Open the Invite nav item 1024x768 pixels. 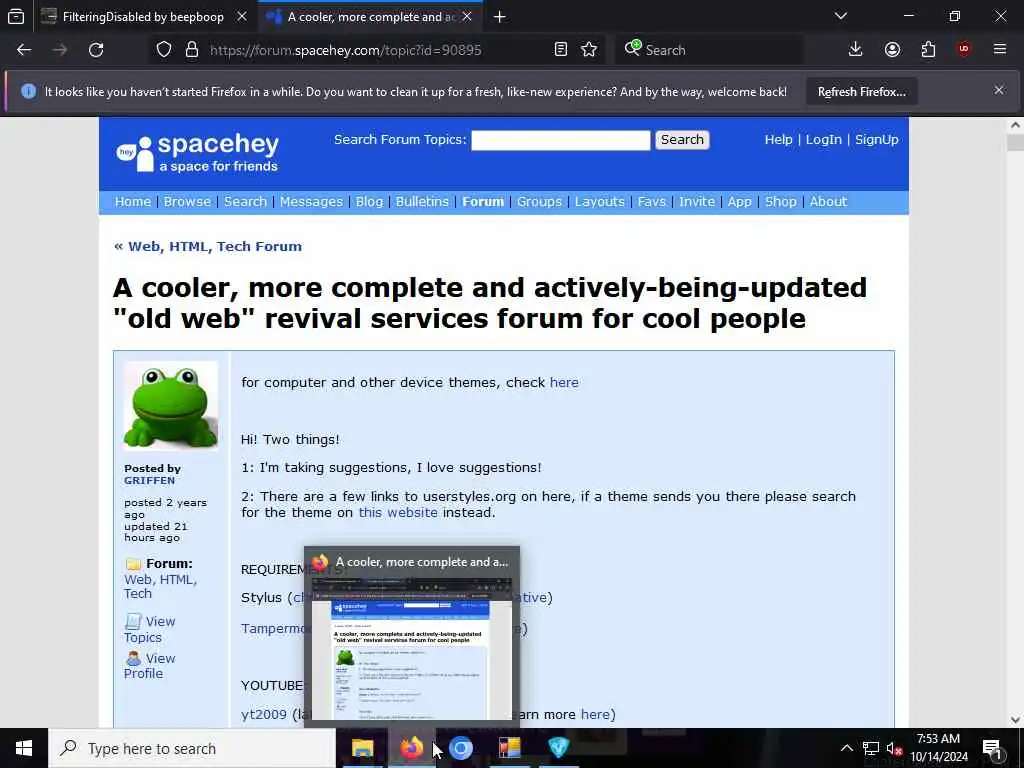point(697,202)
